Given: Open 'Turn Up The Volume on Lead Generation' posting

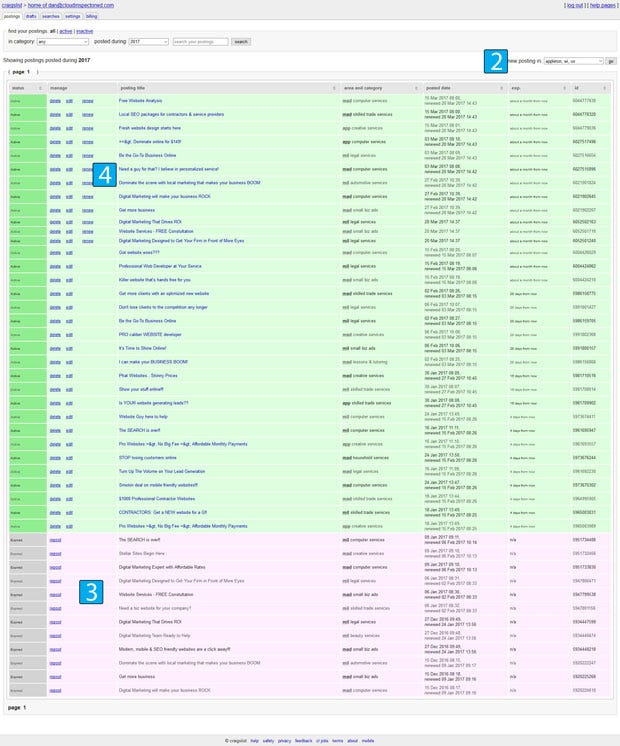Looking at the screenshot, I should (x=162, y=471).
